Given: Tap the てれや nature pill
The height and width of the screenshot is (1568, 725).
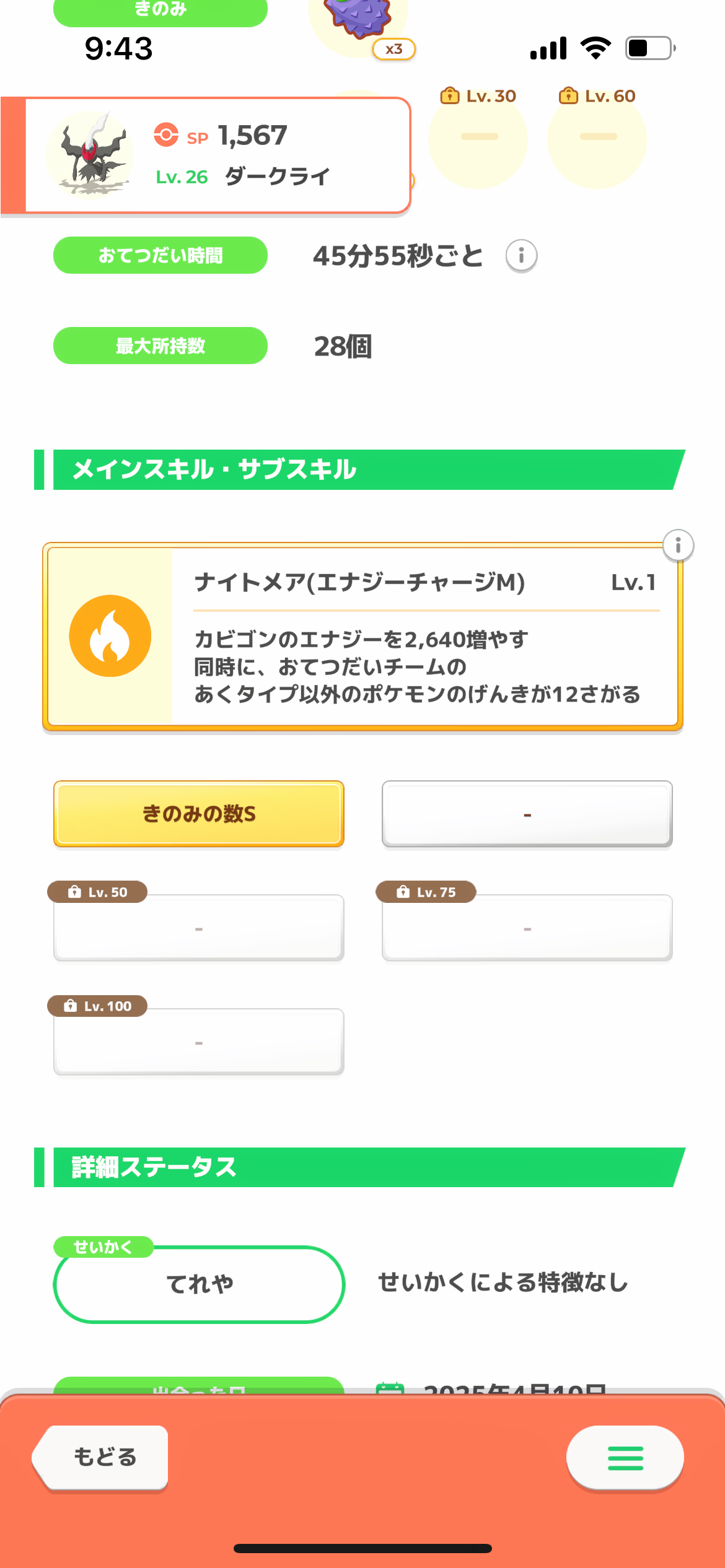Looking at the screenshot, I should [199, 1284].
